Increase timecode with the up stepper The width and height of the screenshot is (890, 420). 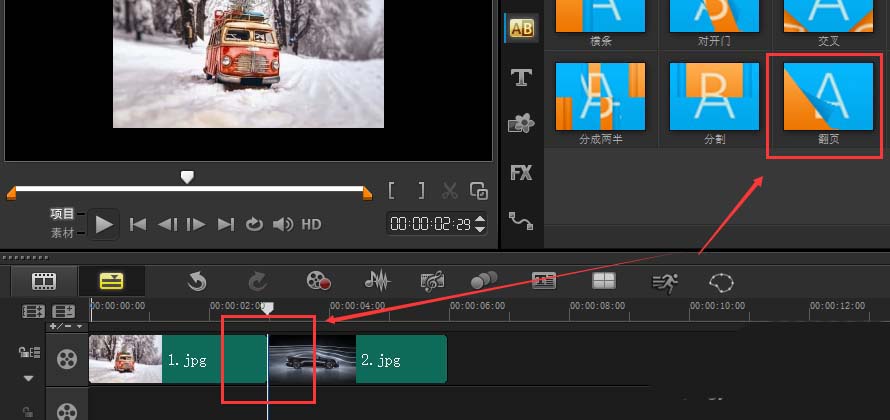(480, 219)
